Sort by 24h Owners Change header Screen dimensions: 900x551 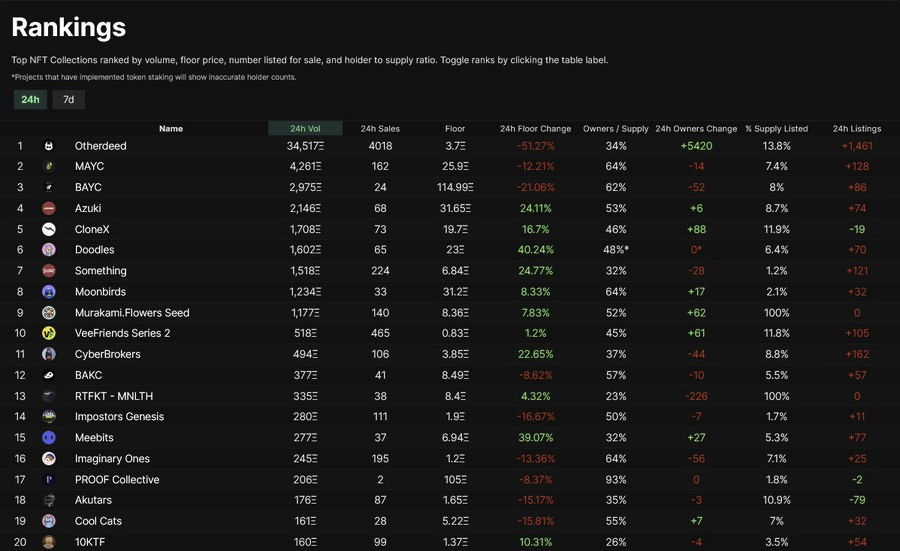click(x=696, y=129)
